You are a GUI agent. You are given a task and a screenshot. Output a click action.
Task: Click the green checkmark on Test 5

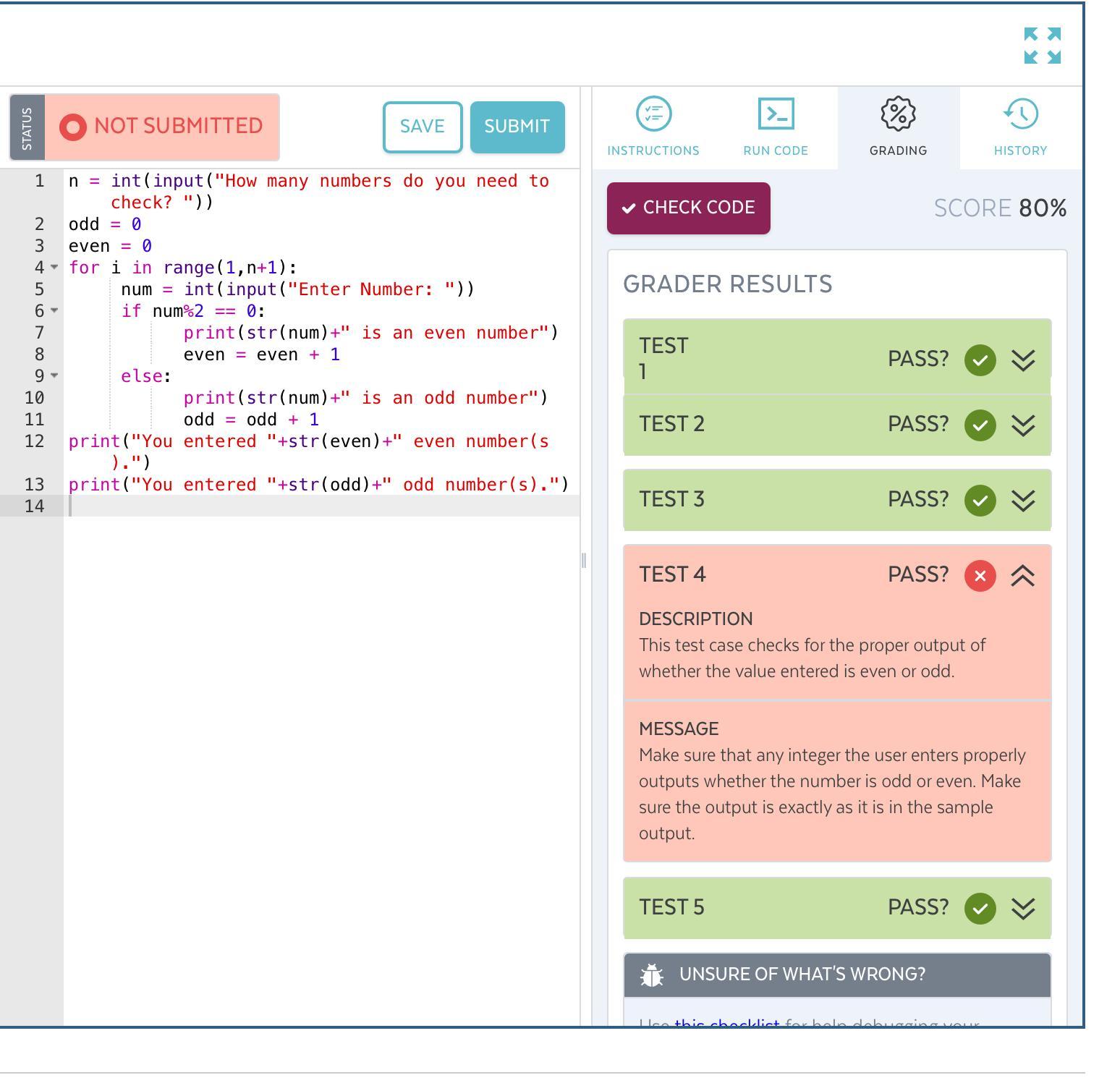click(x=980, y=908)
